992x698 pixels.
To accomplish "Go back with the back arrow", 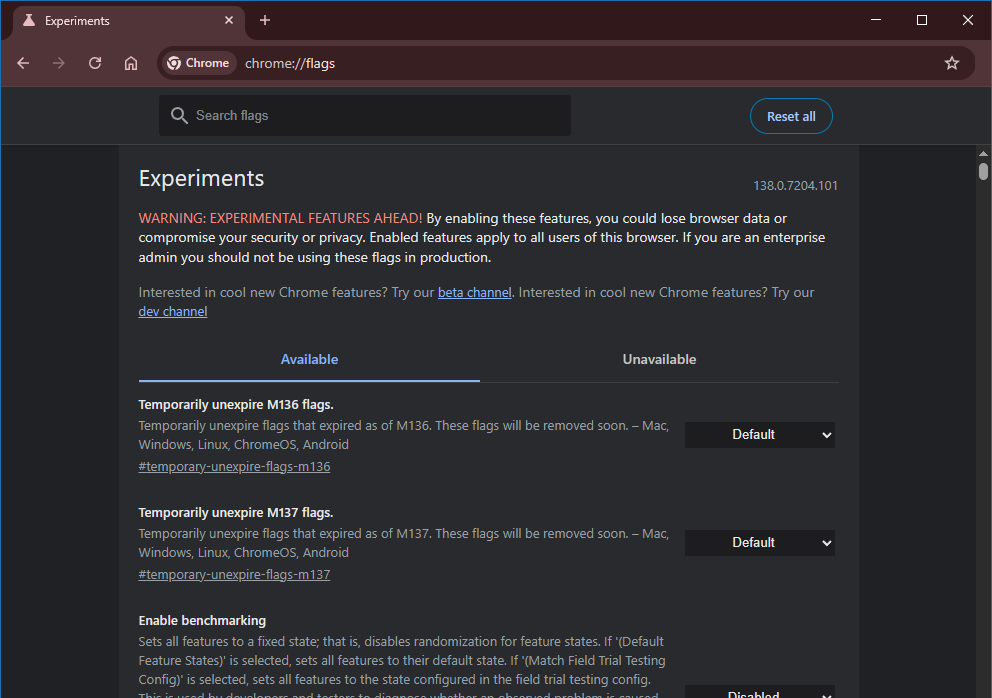I will pyautogui.click(x=23, y=63).
